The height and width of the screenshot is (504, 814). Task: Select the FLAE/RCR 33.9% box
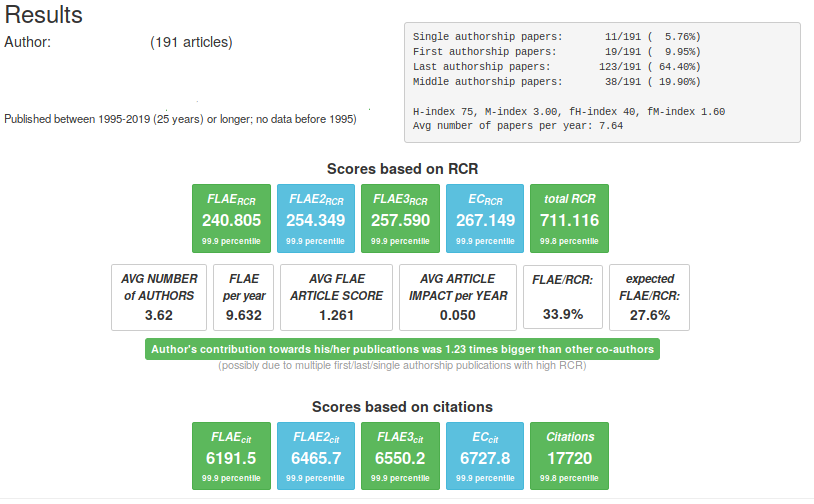[563, 297]
